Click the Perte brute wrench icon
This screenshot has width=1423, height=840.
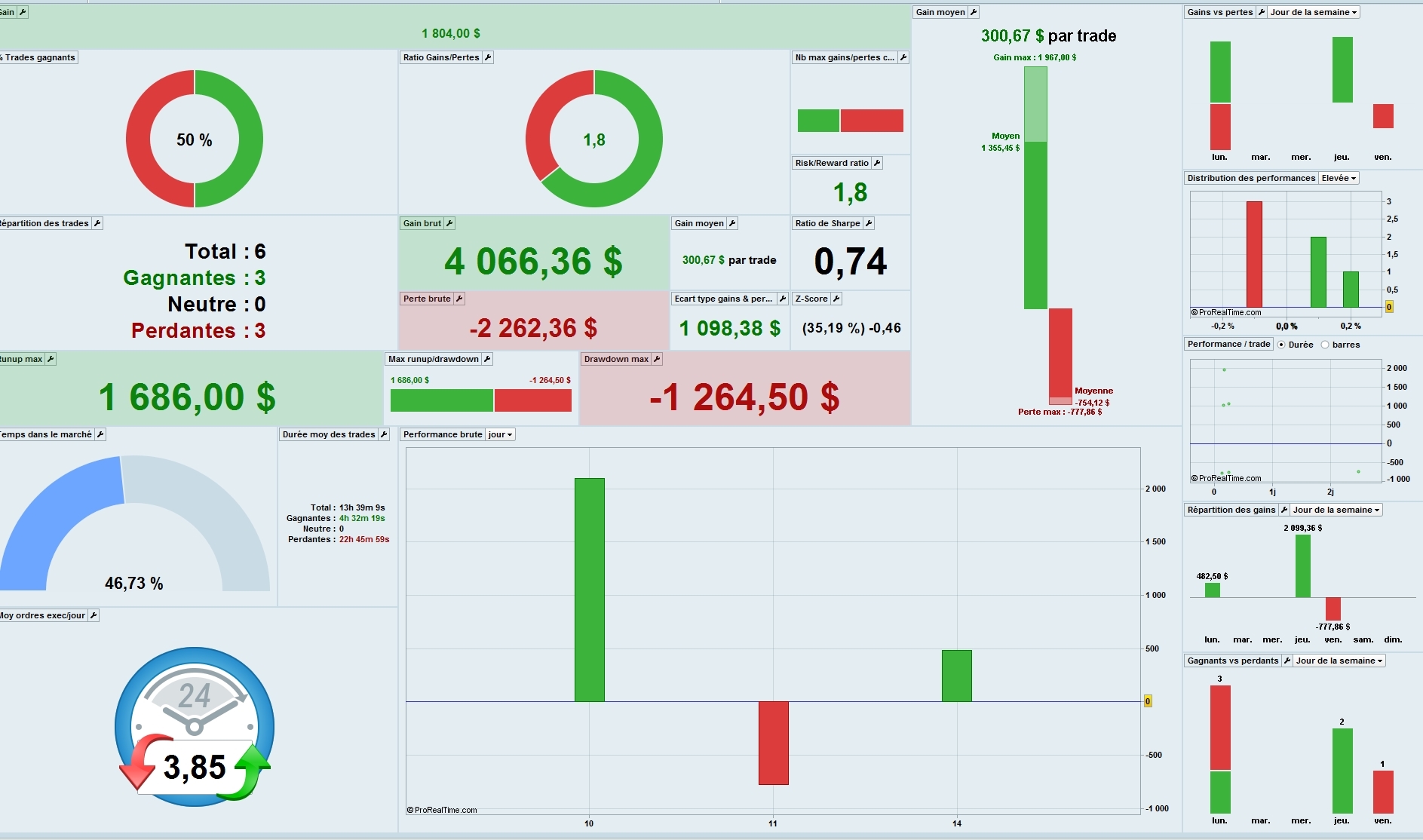(459, 299)
